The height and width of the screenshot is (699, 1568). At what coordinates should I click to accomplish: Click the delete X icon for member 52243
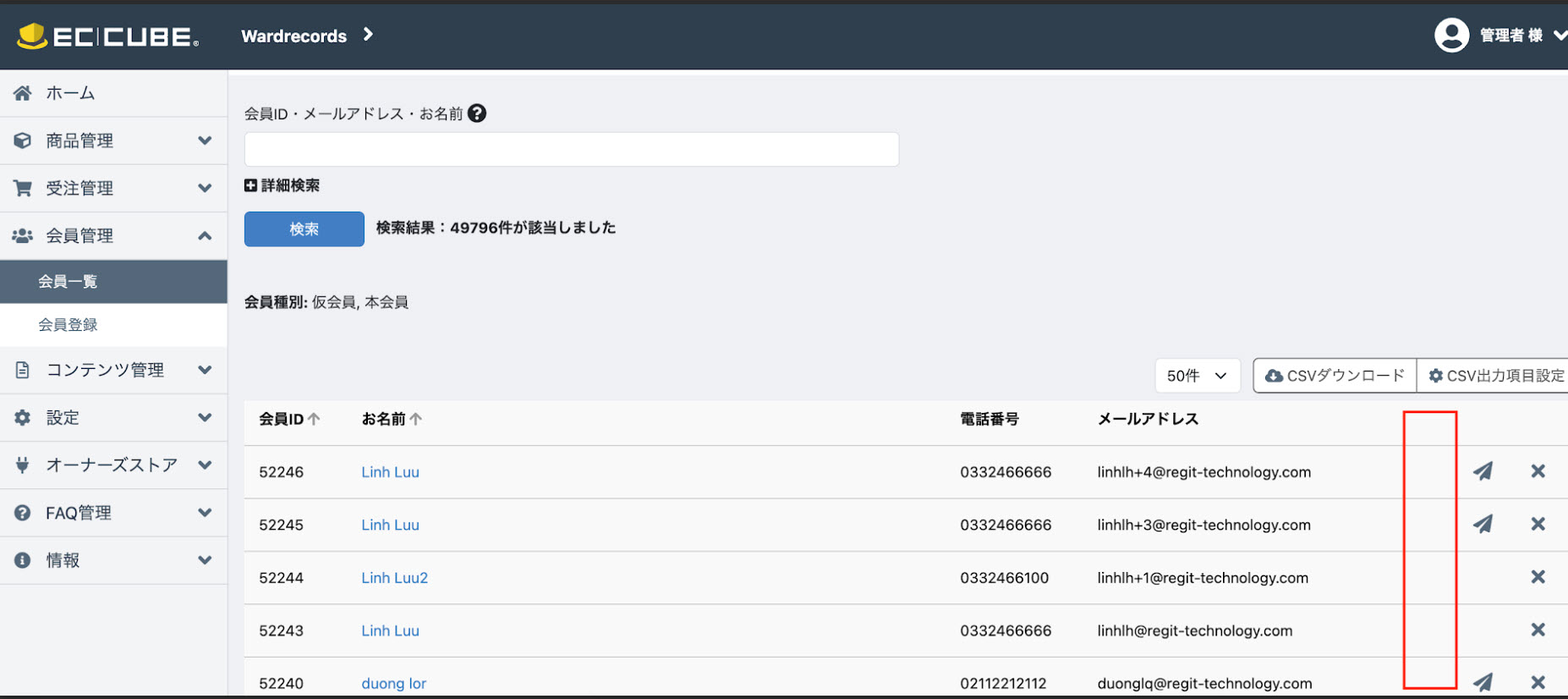(x=1538, y=630)
